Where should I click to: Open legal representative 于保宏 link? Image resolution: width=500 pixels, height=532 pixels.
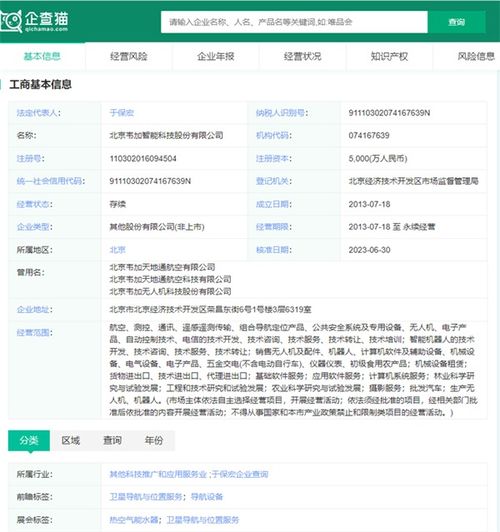122,113
